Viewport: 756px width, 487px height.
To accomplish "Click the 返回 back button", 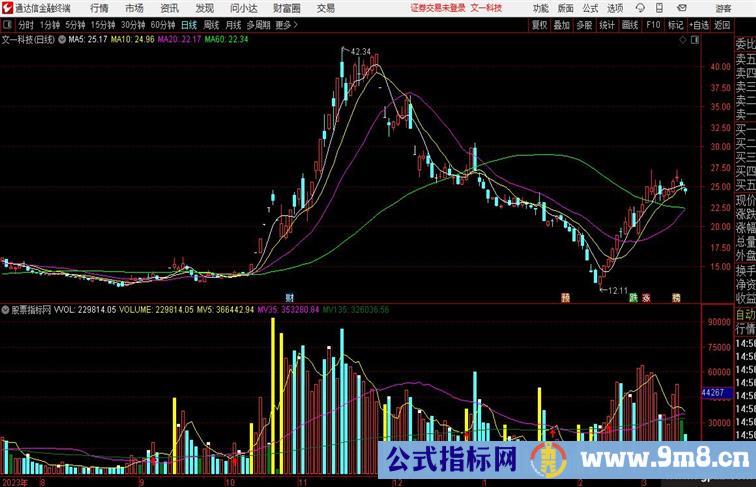I will pos(722,25).
